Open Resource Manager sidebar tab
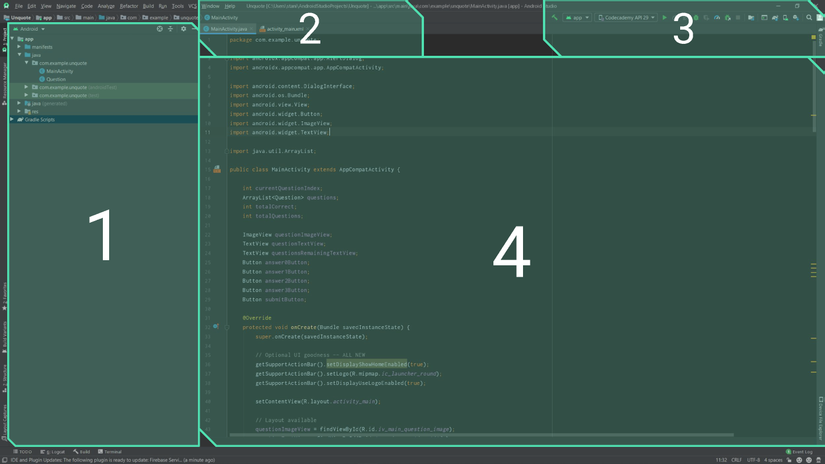The height and width of the screenshot is (464, 825). (x=4, y=83)
